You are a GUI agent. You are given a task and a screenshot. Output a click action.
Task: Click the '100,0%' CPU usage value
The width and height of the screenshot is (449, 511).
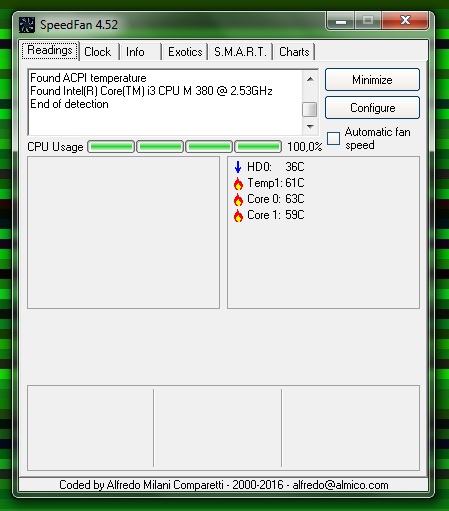(x=305, y=147)
